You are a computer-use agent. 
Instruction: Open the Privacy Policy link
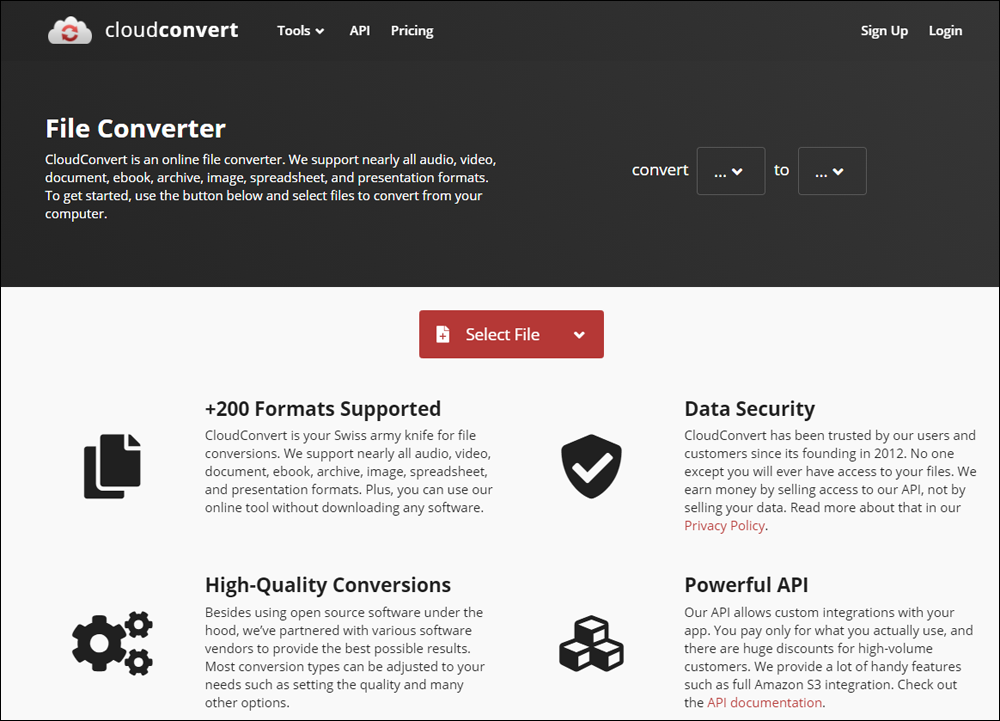724,525
